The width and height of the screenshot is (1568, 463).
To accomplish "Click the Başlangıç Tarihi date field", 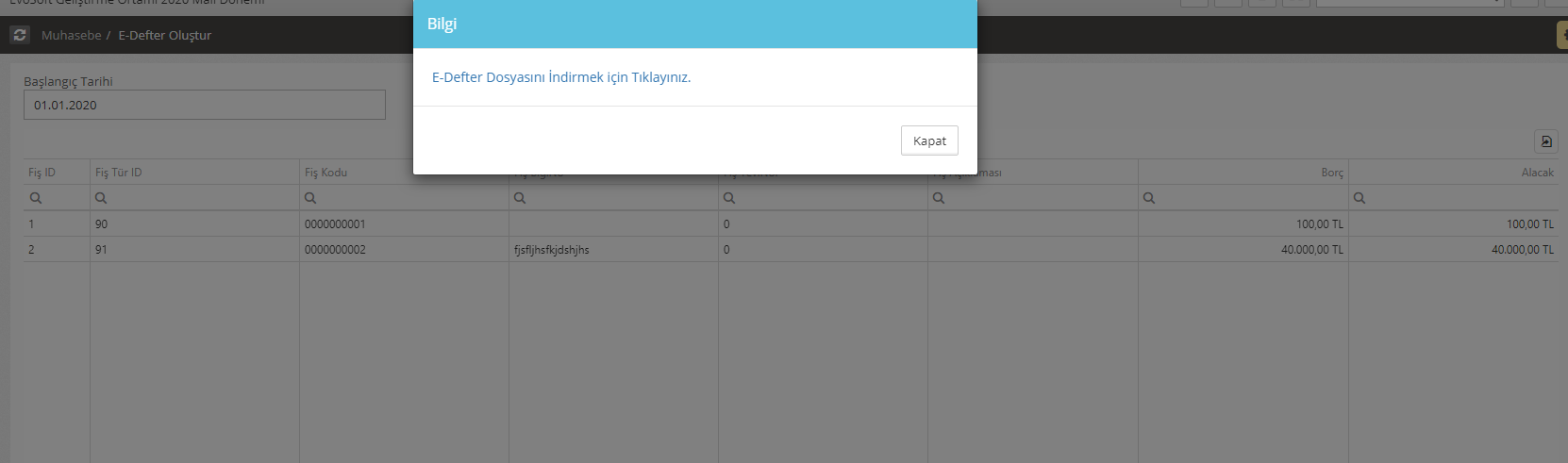I will (x=204, y=105).
